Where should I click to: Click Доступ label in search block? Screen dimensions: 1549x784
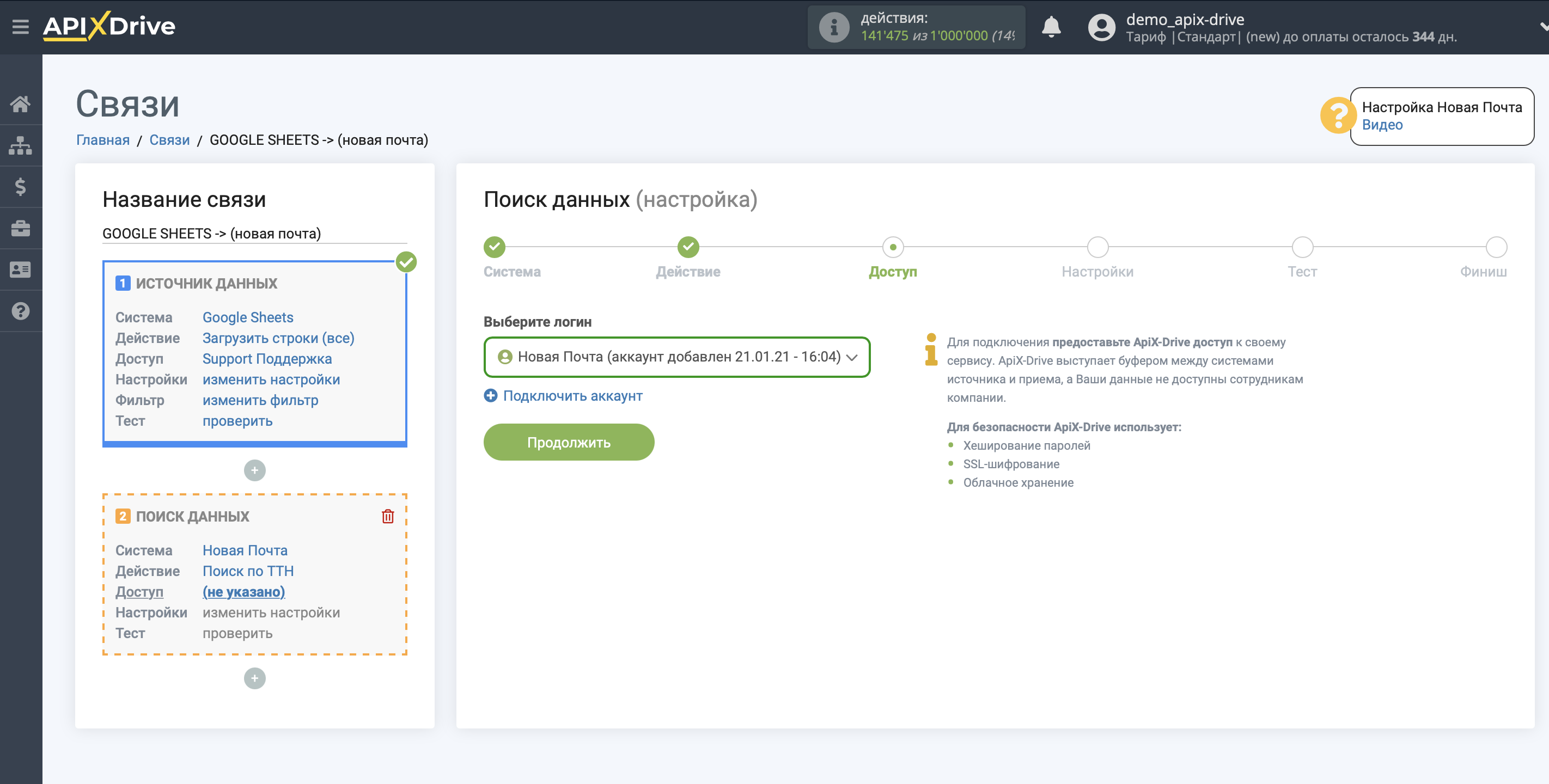coord(139,592)
